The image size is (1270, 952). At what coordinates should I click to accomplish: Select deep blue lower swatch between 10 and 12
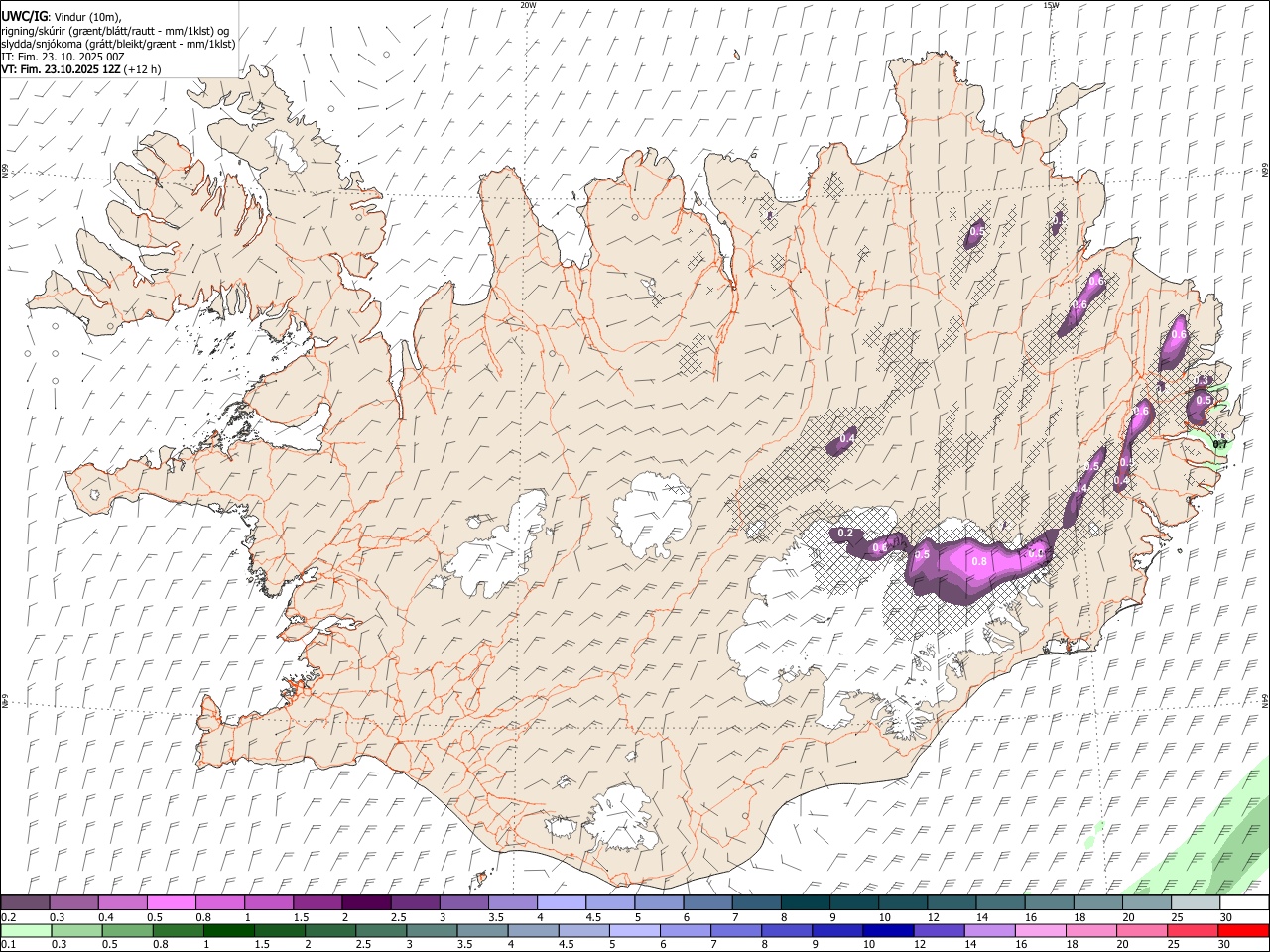pos(887,930)
